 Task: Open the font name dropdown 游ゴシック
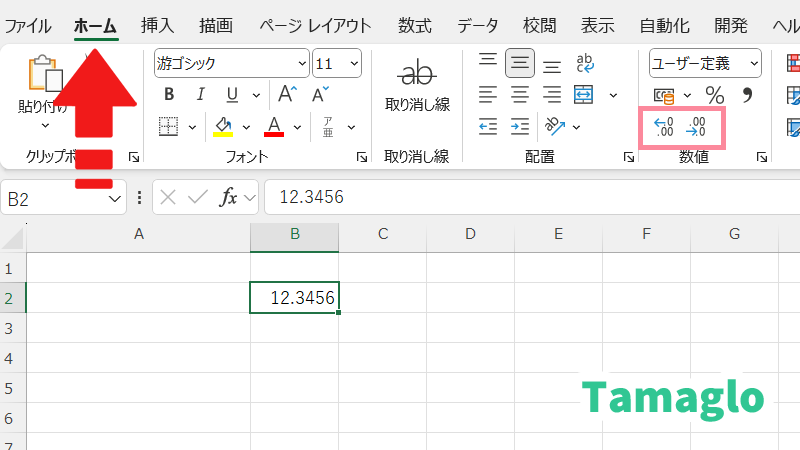pyautogui.click(x=231, y=63)
